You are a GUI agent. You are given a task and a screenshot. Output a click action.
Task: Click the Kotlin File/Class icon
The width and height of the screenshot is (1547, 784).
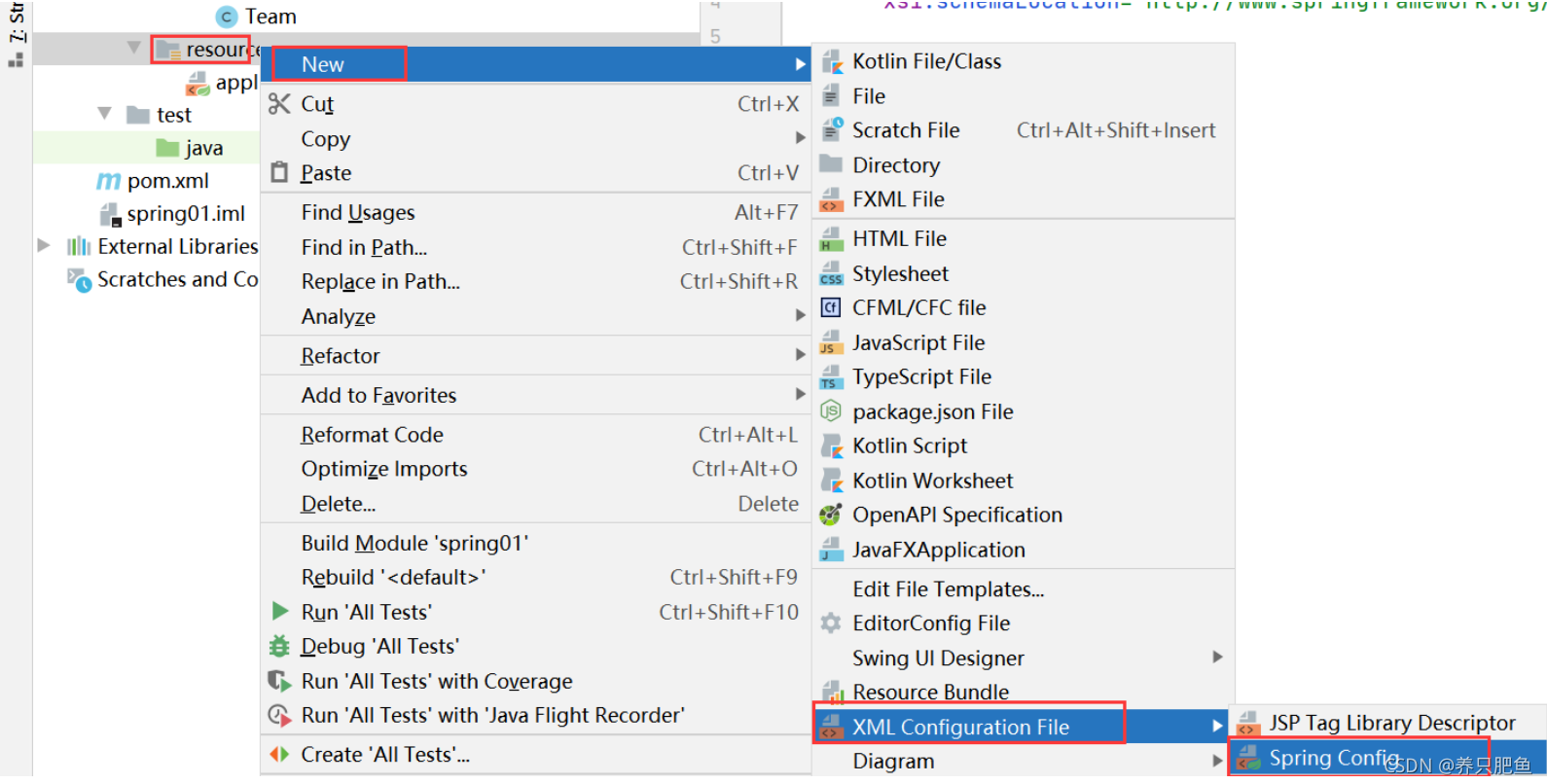pos(832,62)
